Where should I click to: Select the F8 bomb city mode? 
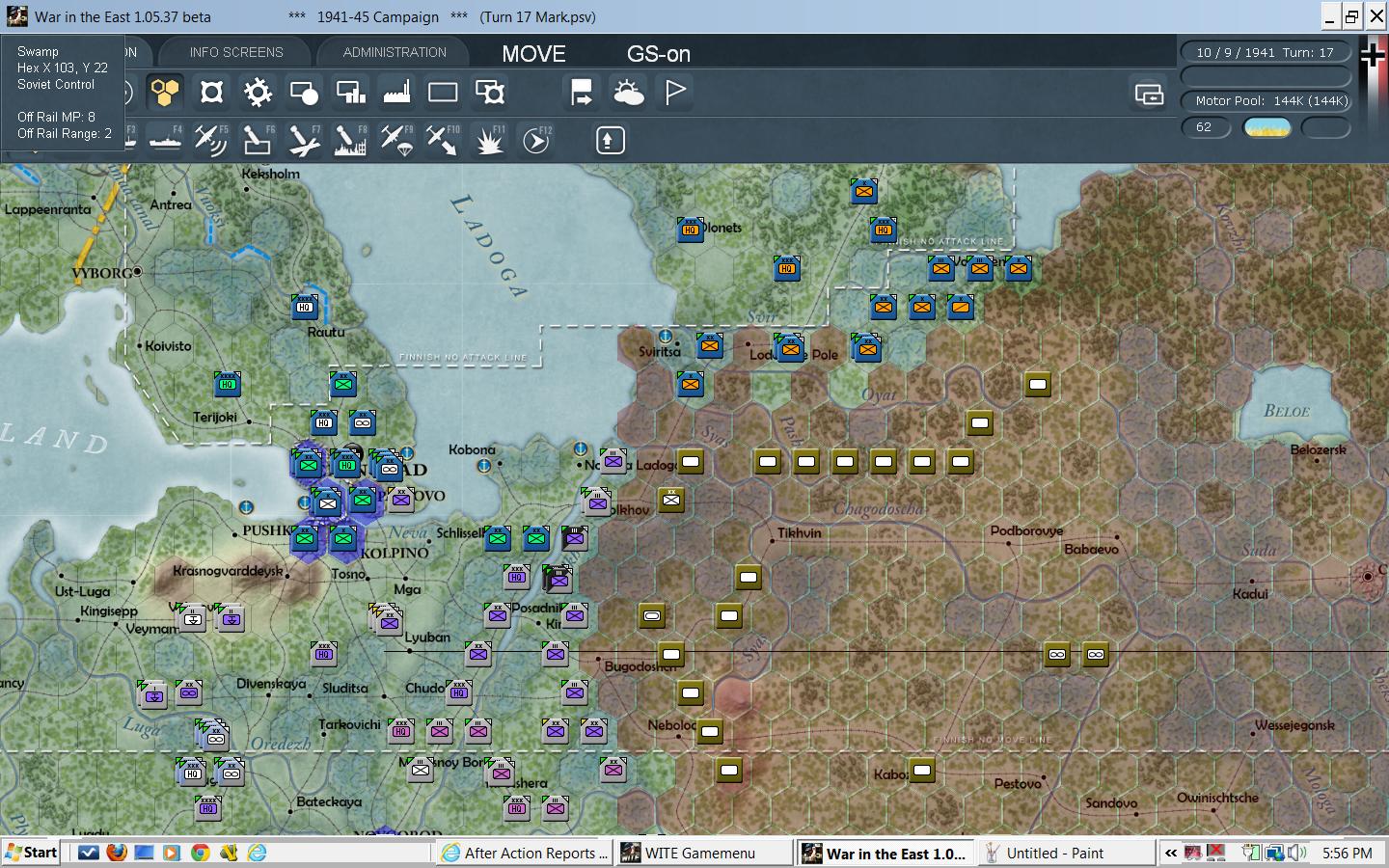350,141
